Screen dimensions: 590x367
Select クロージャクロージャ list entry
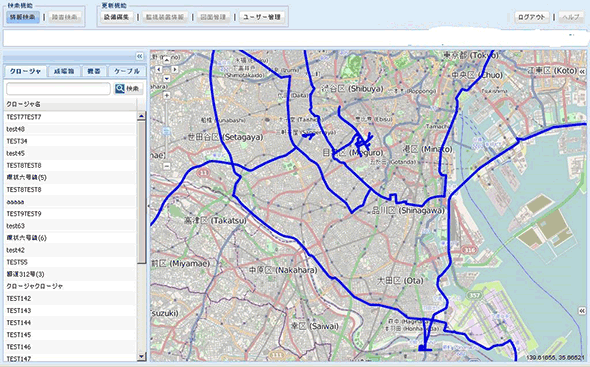[x=70, y=286]
